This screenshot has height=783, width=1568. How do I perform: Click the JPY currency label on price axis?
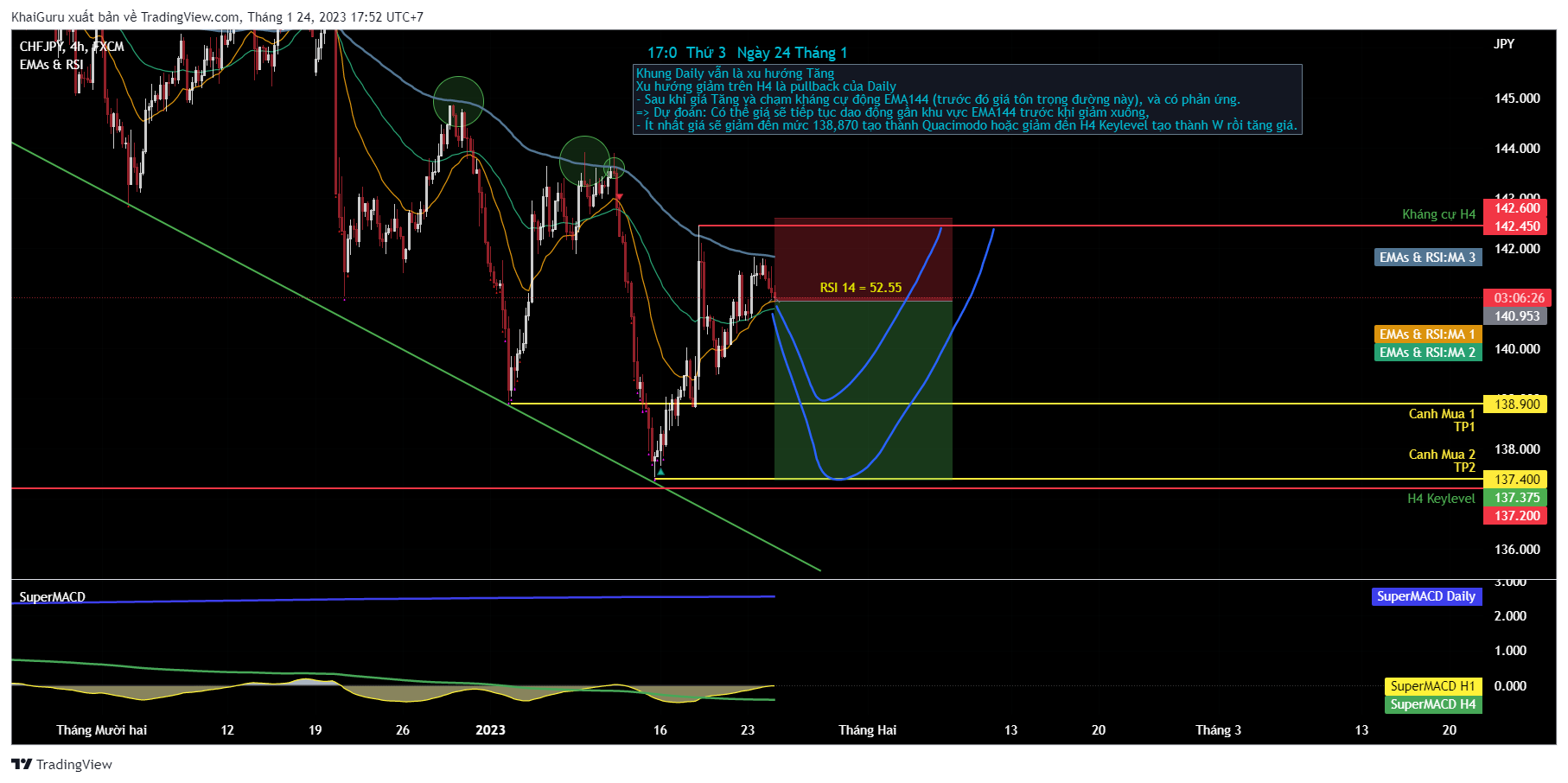click(1504, 44)
